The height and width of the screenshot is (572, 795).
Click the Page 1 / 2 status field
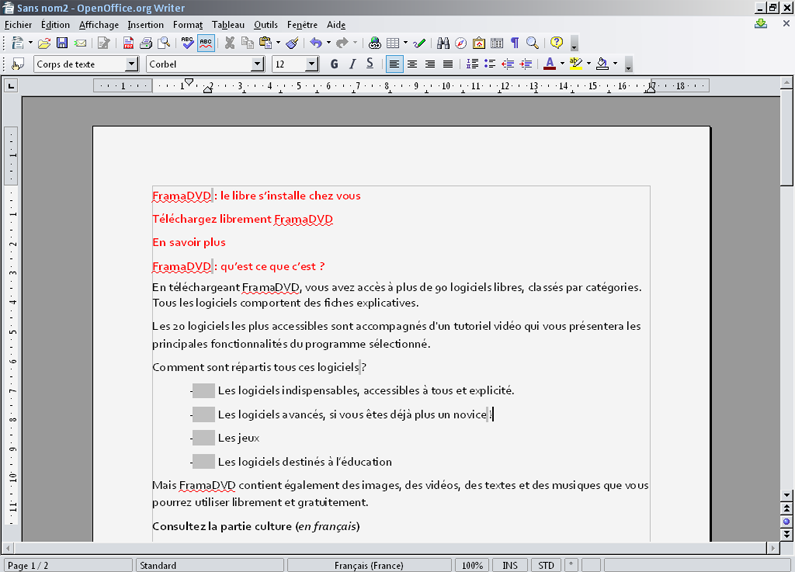(x=68, y=565)
